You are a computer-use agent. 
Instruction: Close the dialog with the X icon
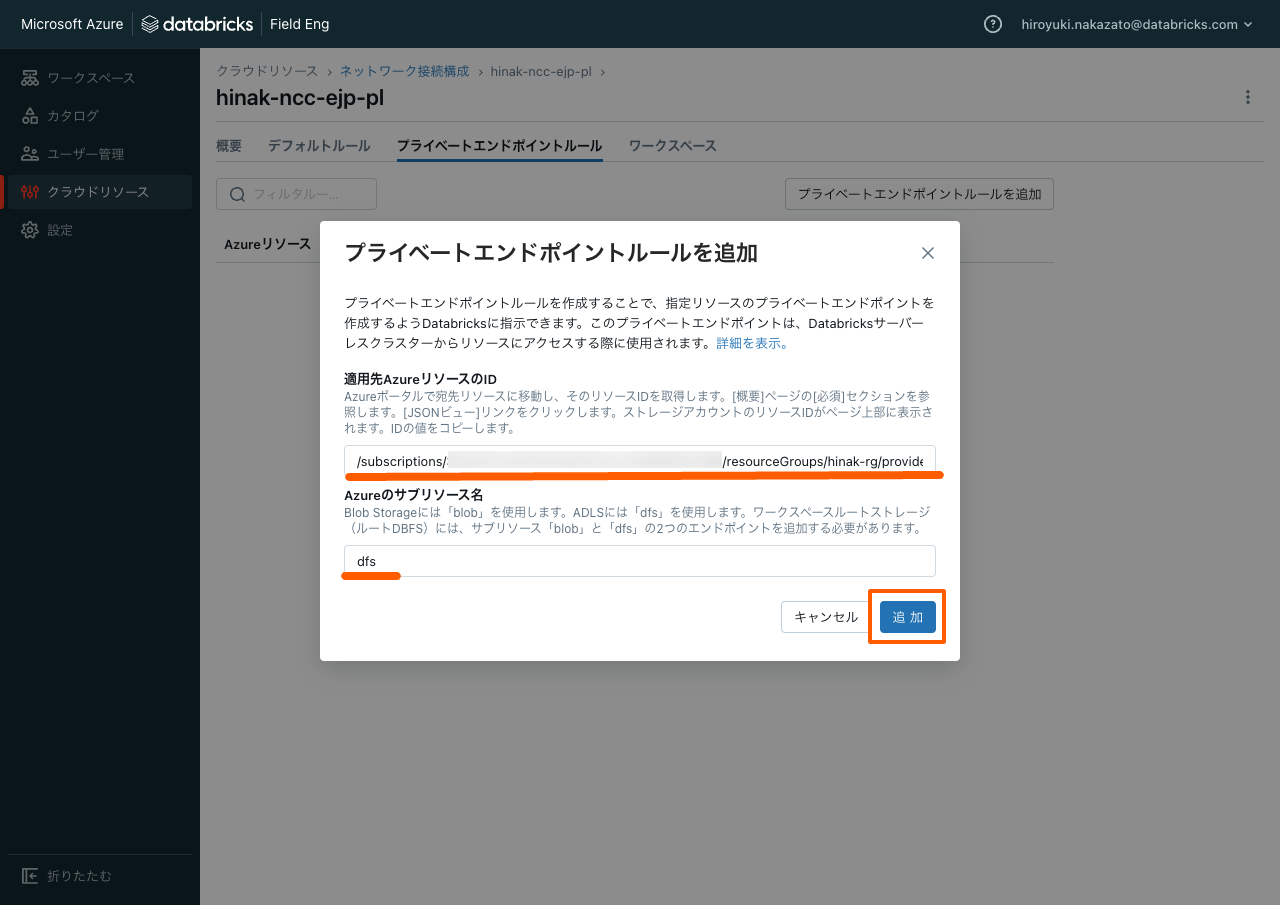[928, 253]
